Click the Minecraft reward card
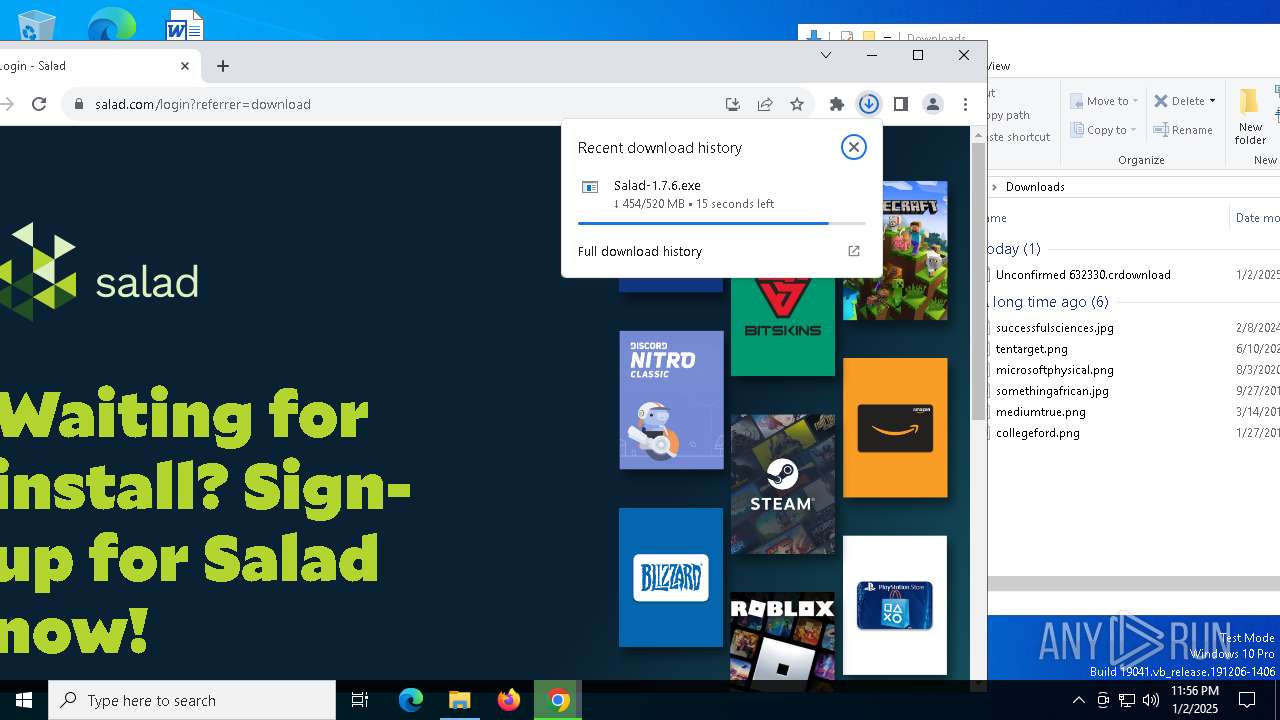Screen dimensions: 1280x720 (x=895, y=250)
